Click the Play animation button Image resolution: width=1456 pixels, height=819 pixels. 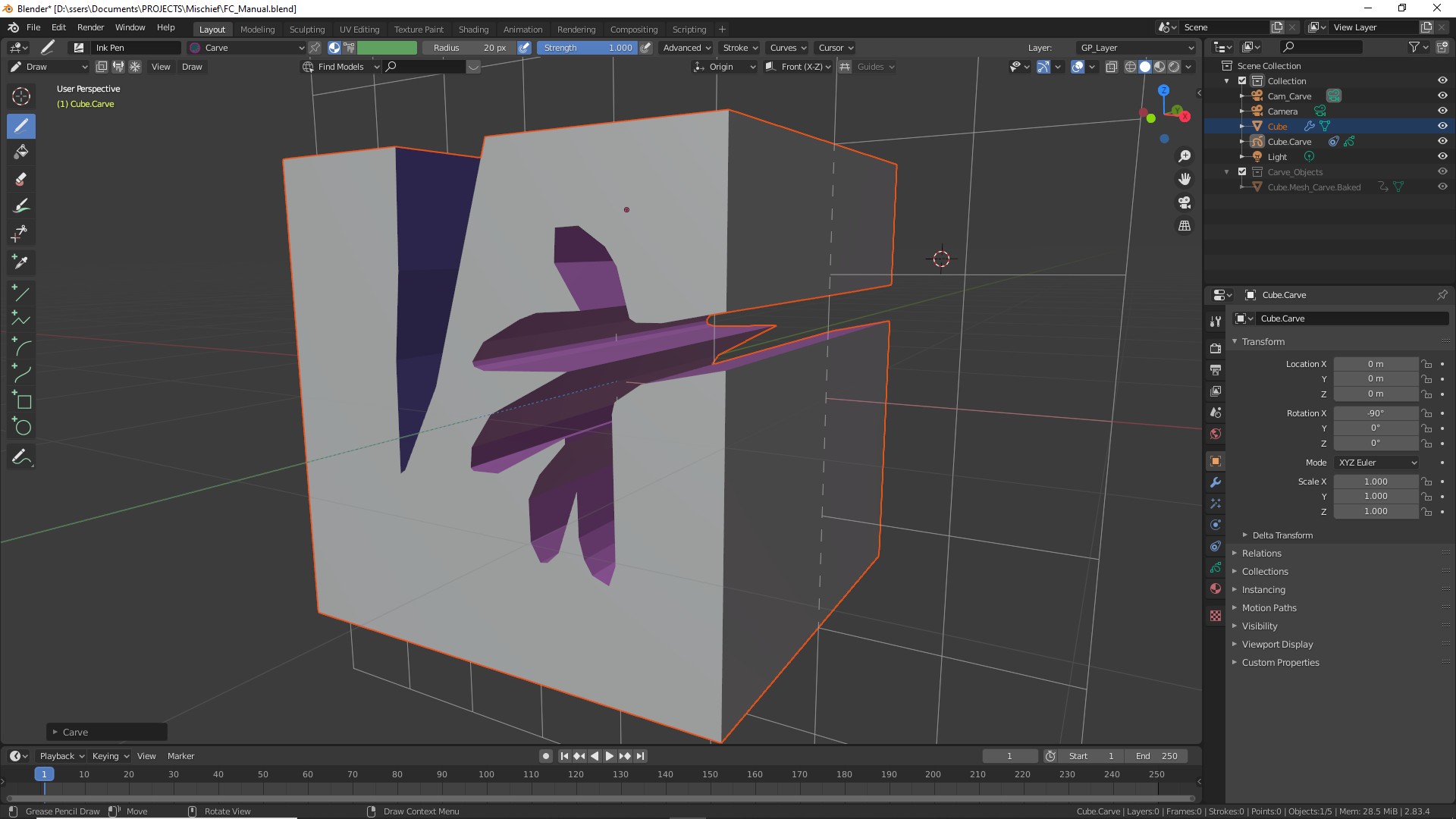point(609,756)
